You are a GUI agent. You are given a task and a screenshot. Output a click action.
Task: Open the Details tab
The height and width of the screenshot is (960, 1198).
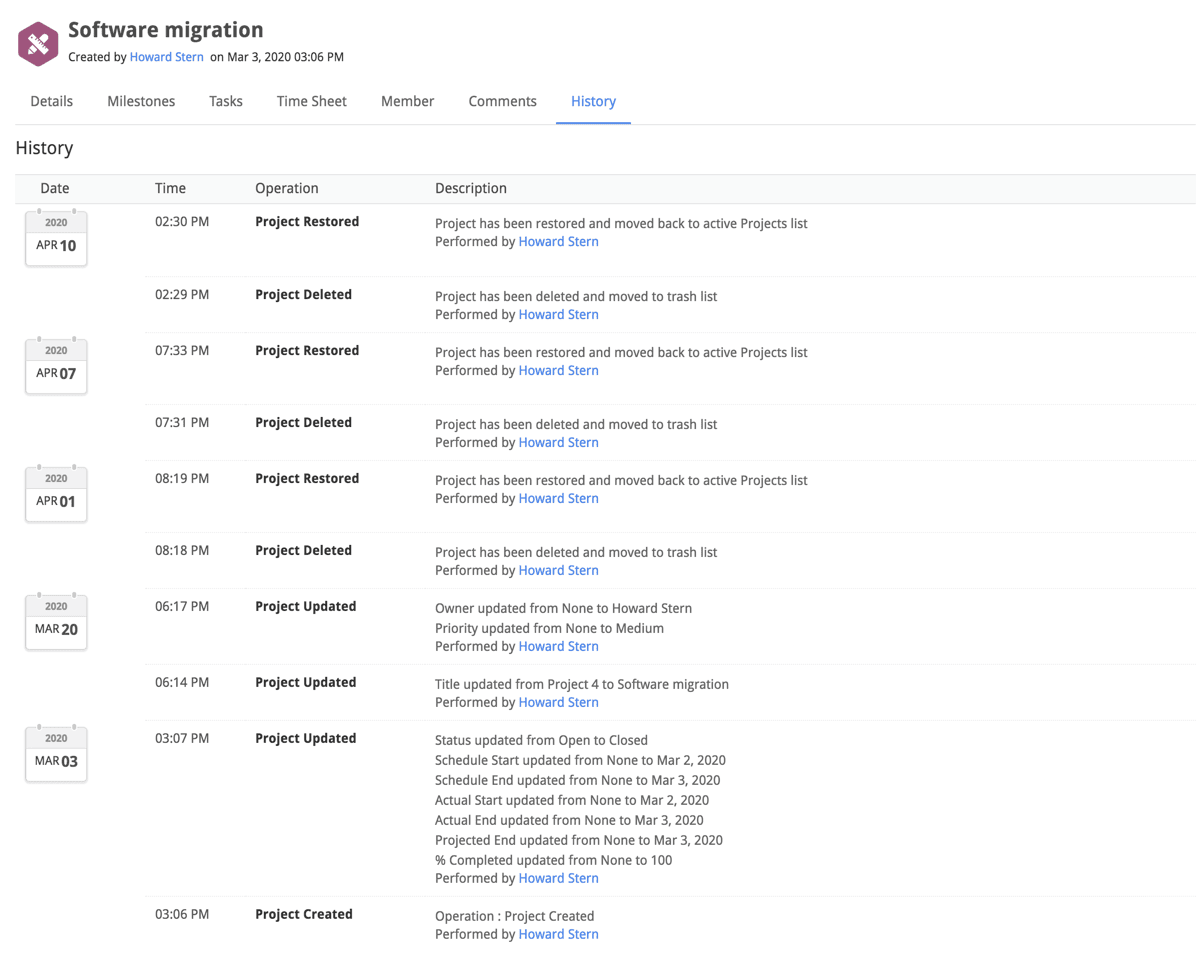coord(52,101)
